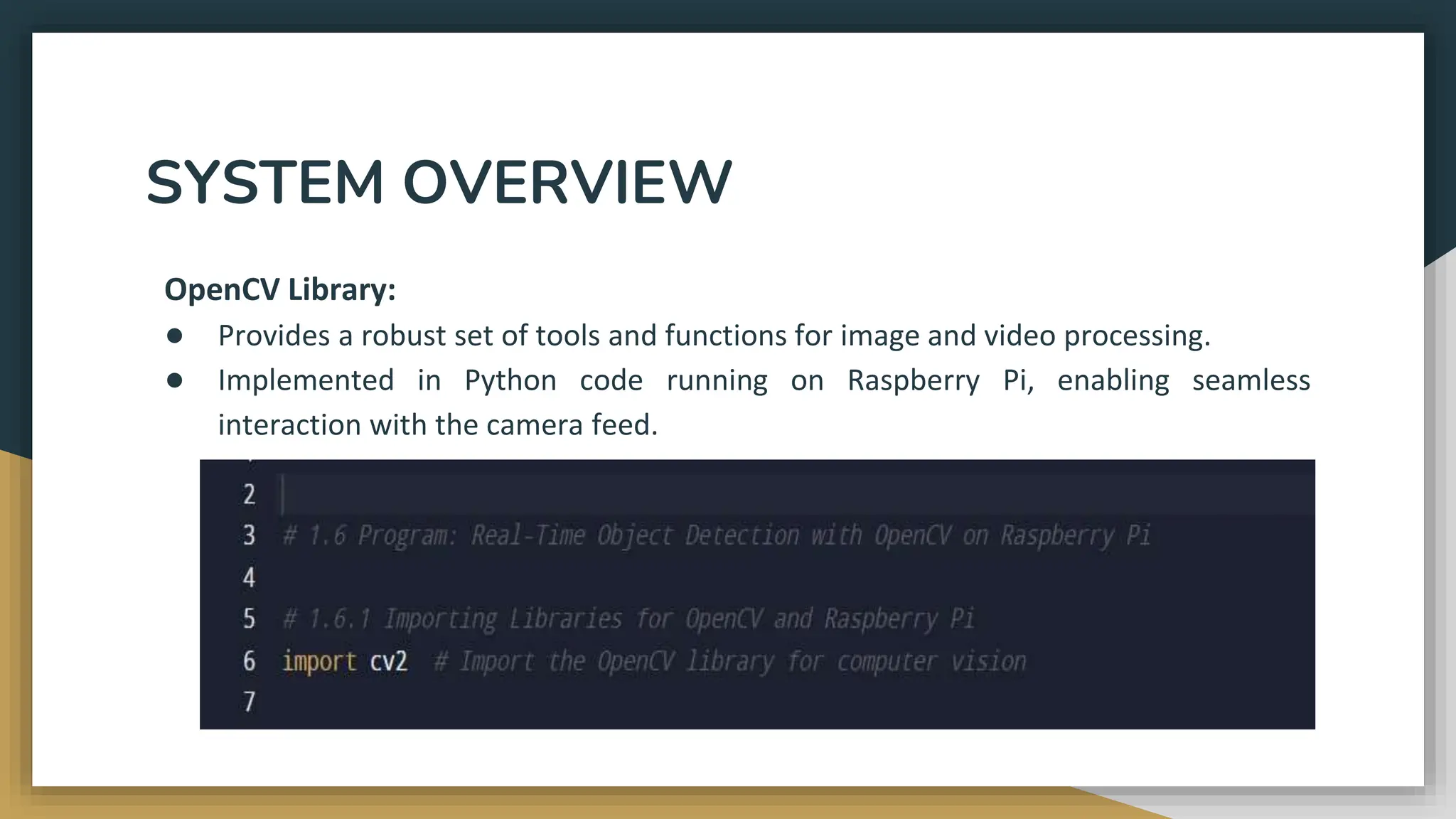
Task: Click the word Raspberry in second bullet
Action: 914,380
